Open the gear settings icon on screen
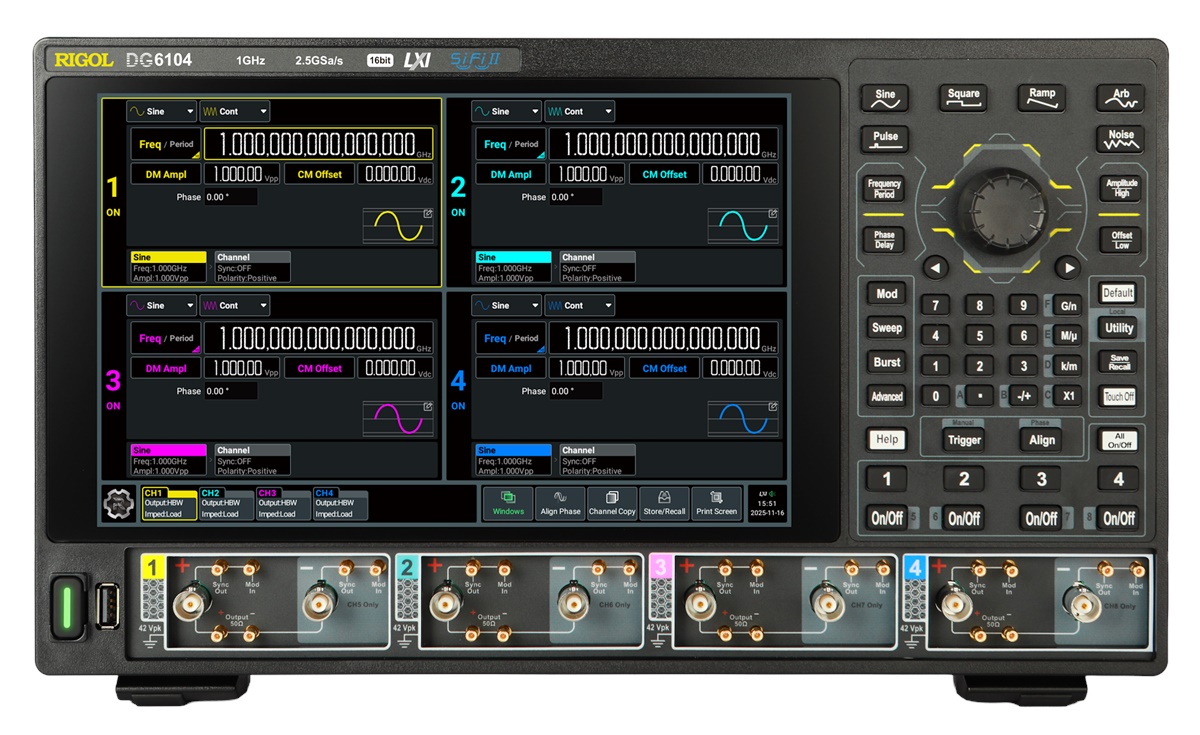 (119, 506)
